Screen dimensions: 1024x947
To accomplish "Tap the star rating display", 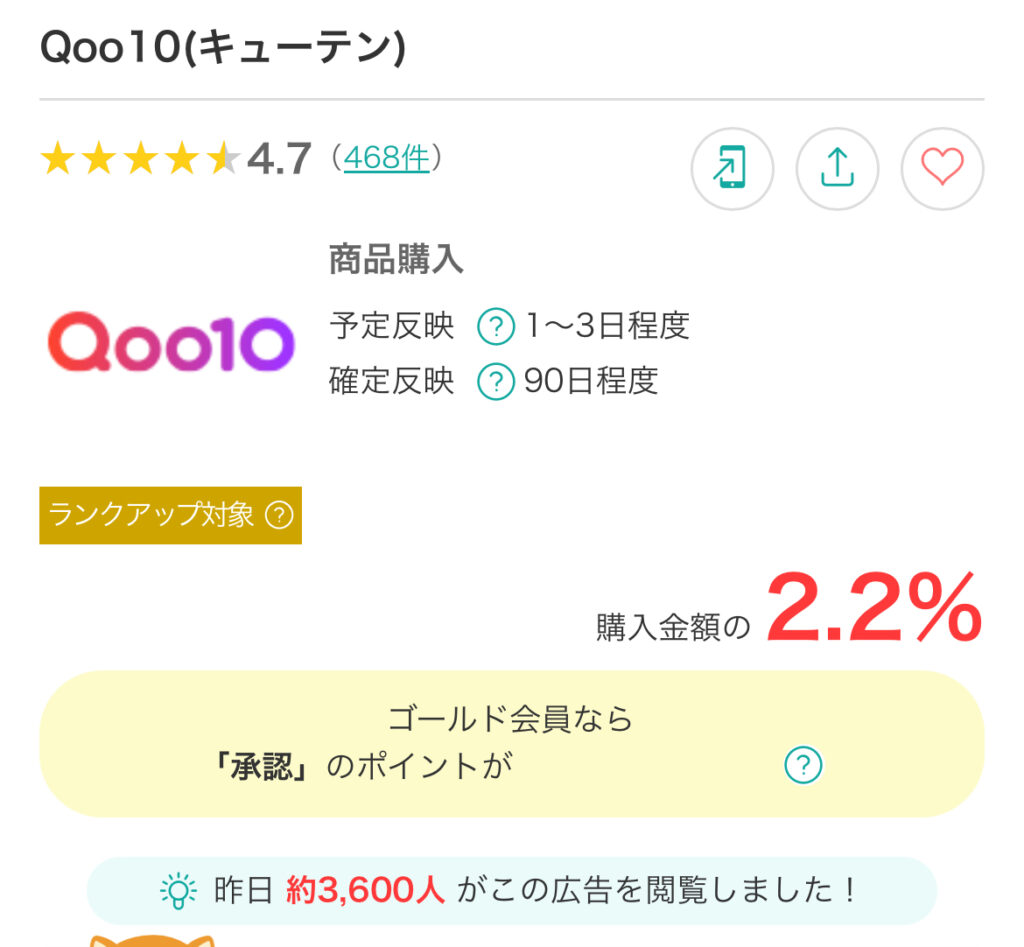I will click(x=140, y=159).
